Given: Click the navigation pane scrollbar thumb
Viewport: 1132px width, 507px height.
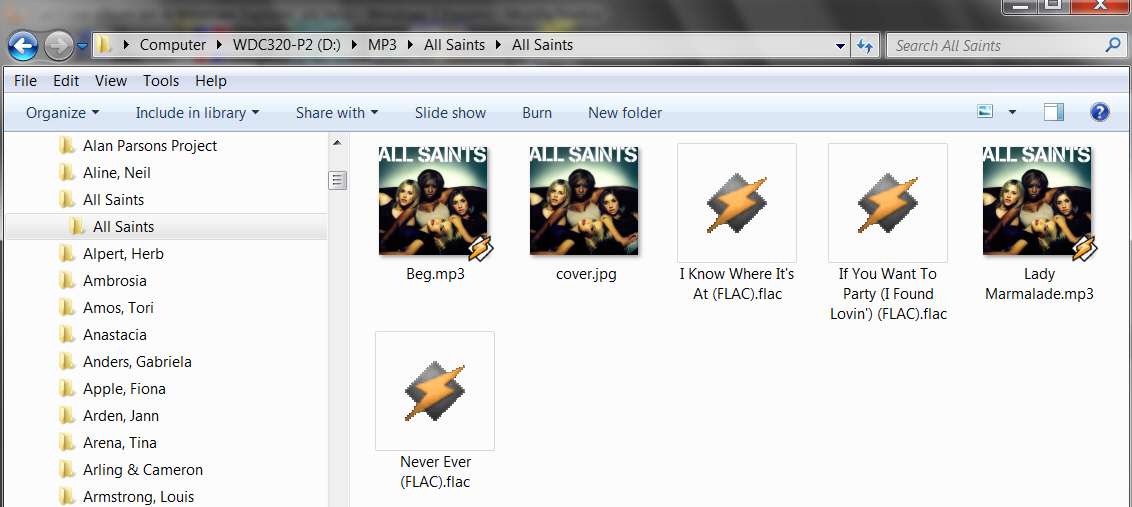Looking at the screenshot, I should (337, 180).
